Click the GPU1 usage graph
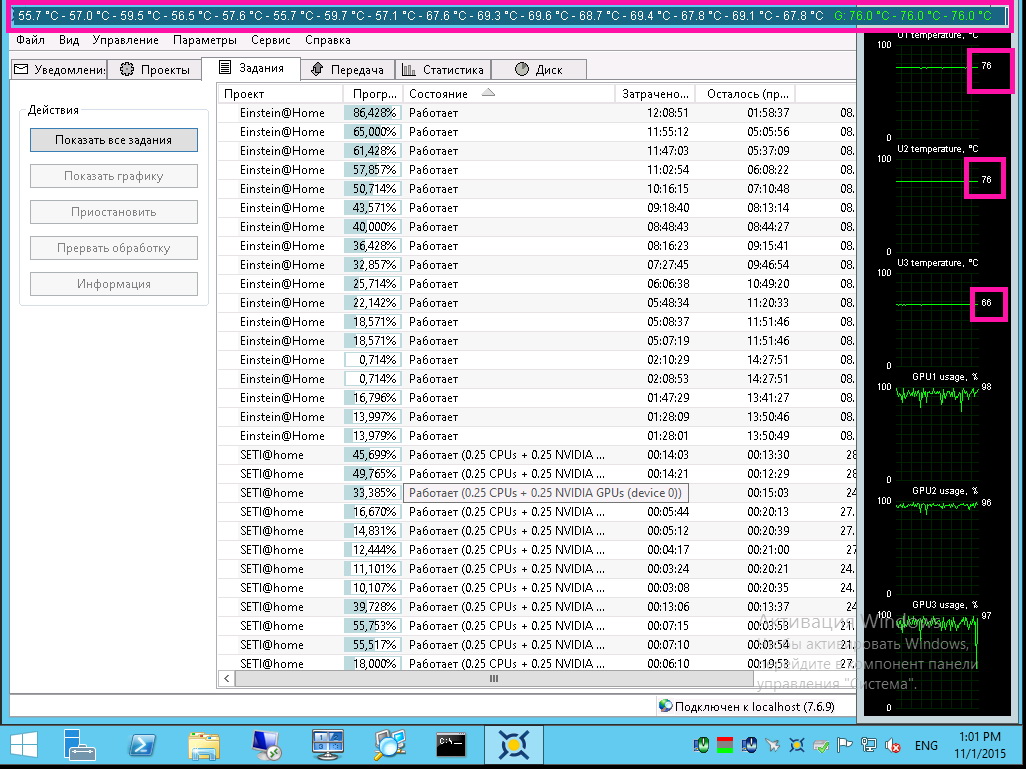 [937, 433]
